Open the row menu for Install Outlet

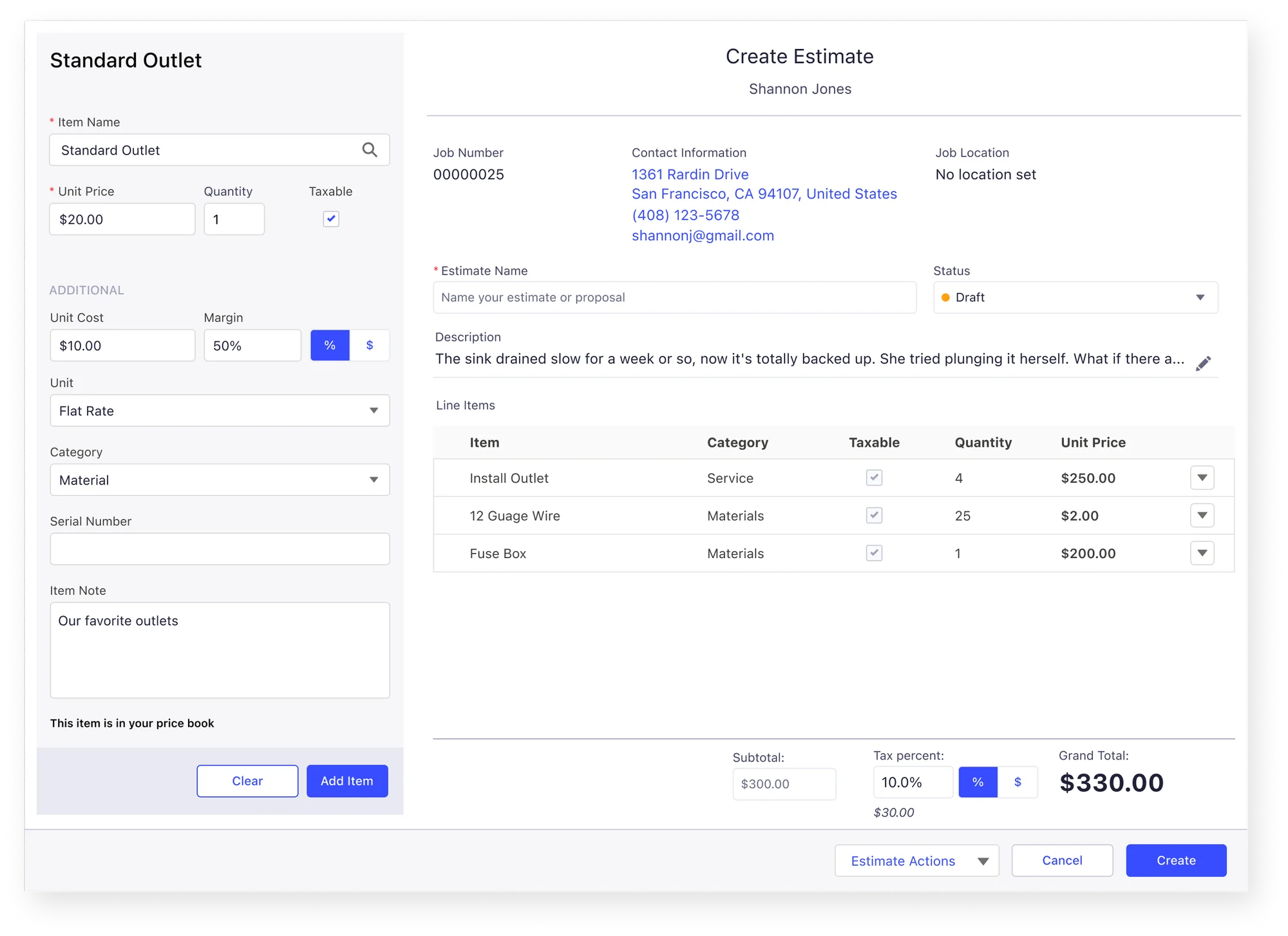pyautogui.click(x=1202, y=478)
